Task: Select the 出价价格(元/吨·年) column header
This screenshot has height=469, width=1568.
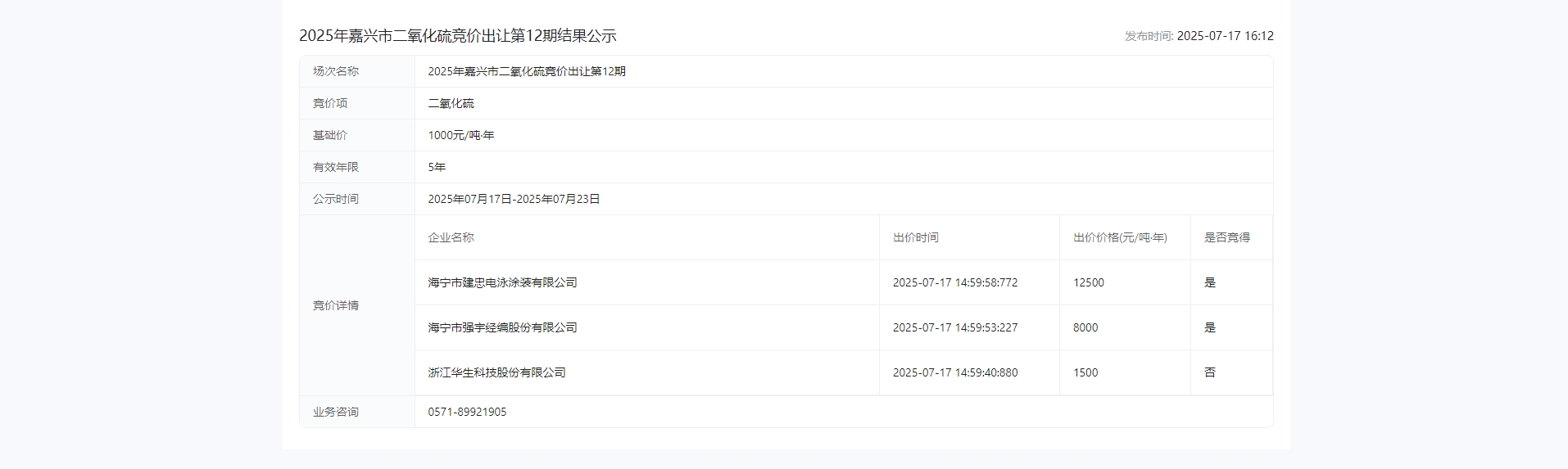Action: click(x=1120, y=237)
